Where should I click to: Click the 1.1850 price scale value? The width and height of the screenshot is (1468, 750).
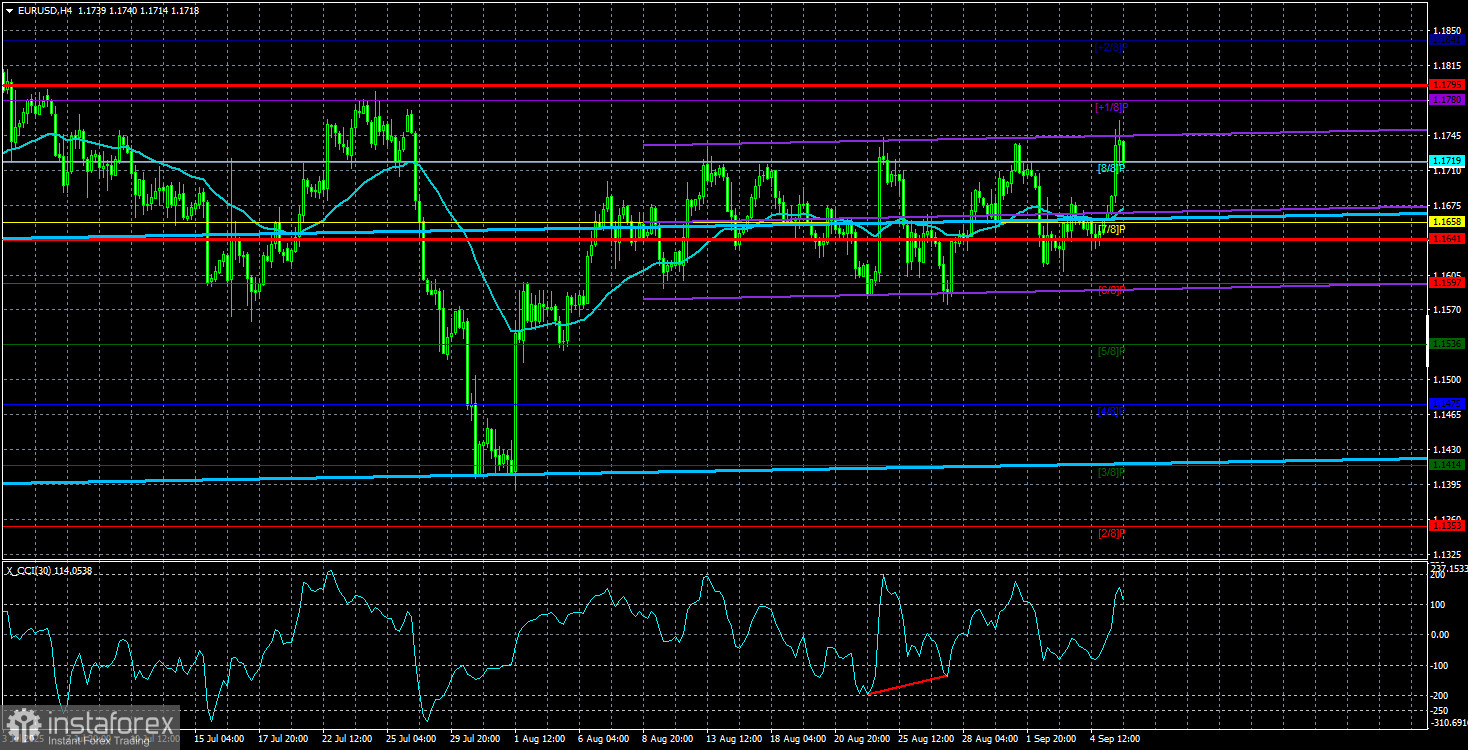click(1445, 31)
